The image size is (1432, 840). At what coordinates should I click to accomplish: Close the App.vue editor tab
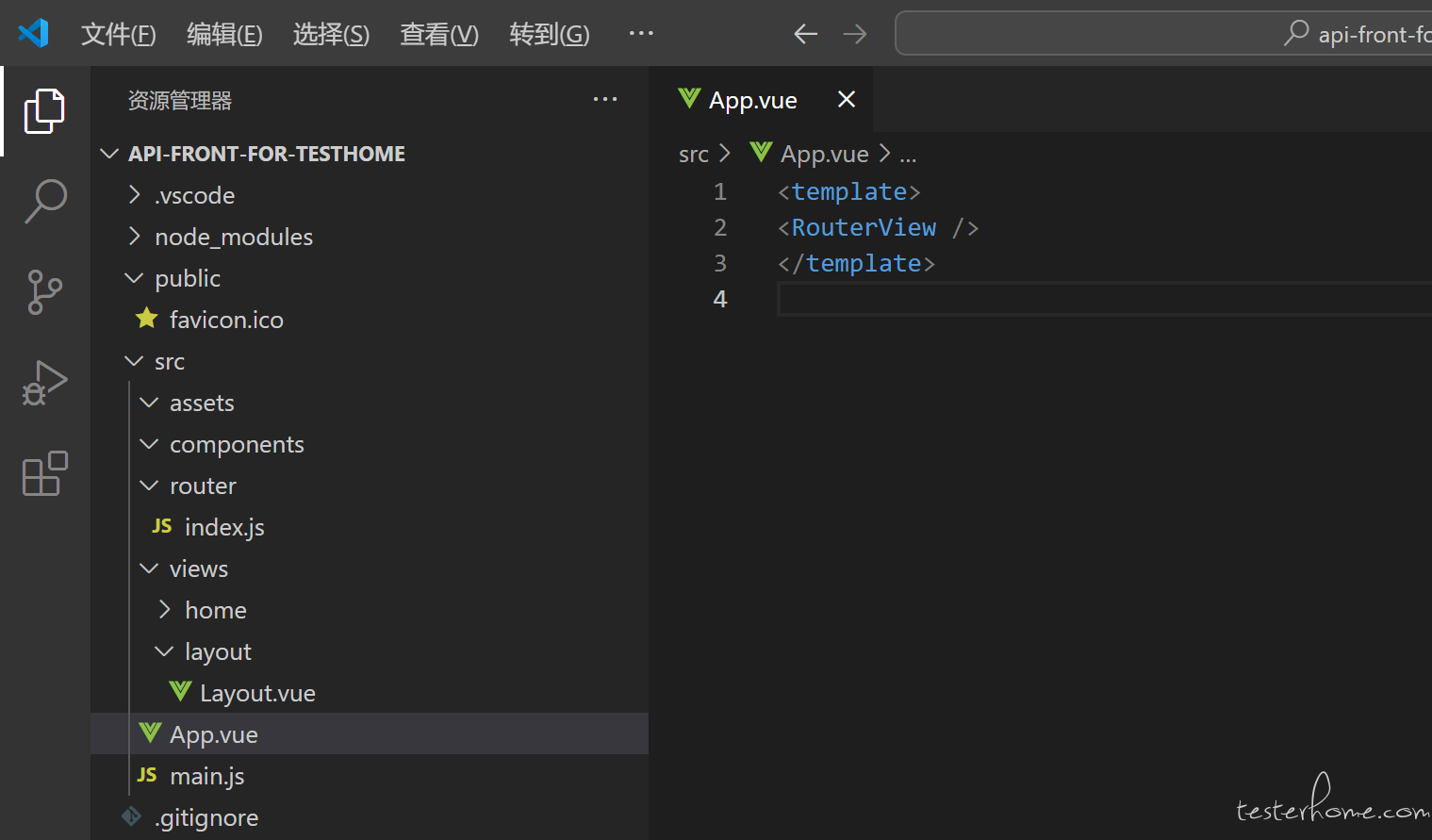pos(847,99)
